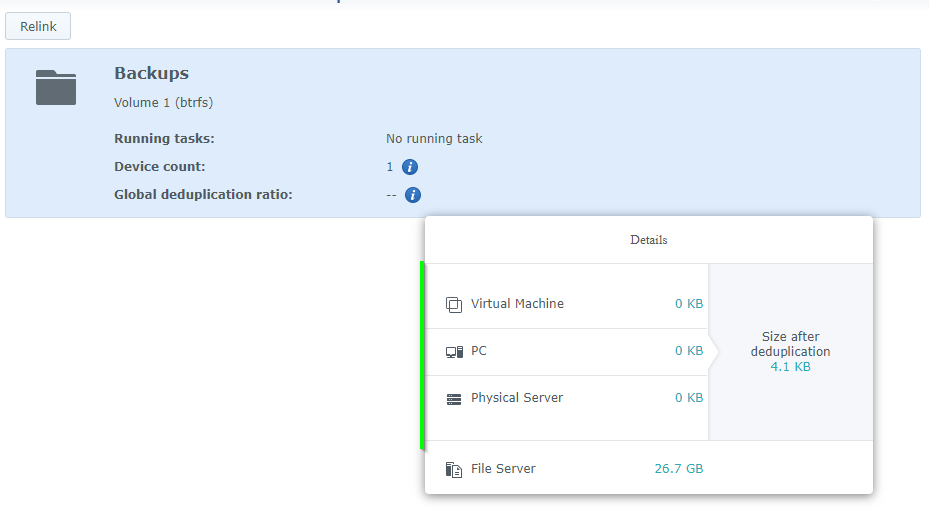
Task: Click the 26.7 GB File Server value
Action: [678, 469]
